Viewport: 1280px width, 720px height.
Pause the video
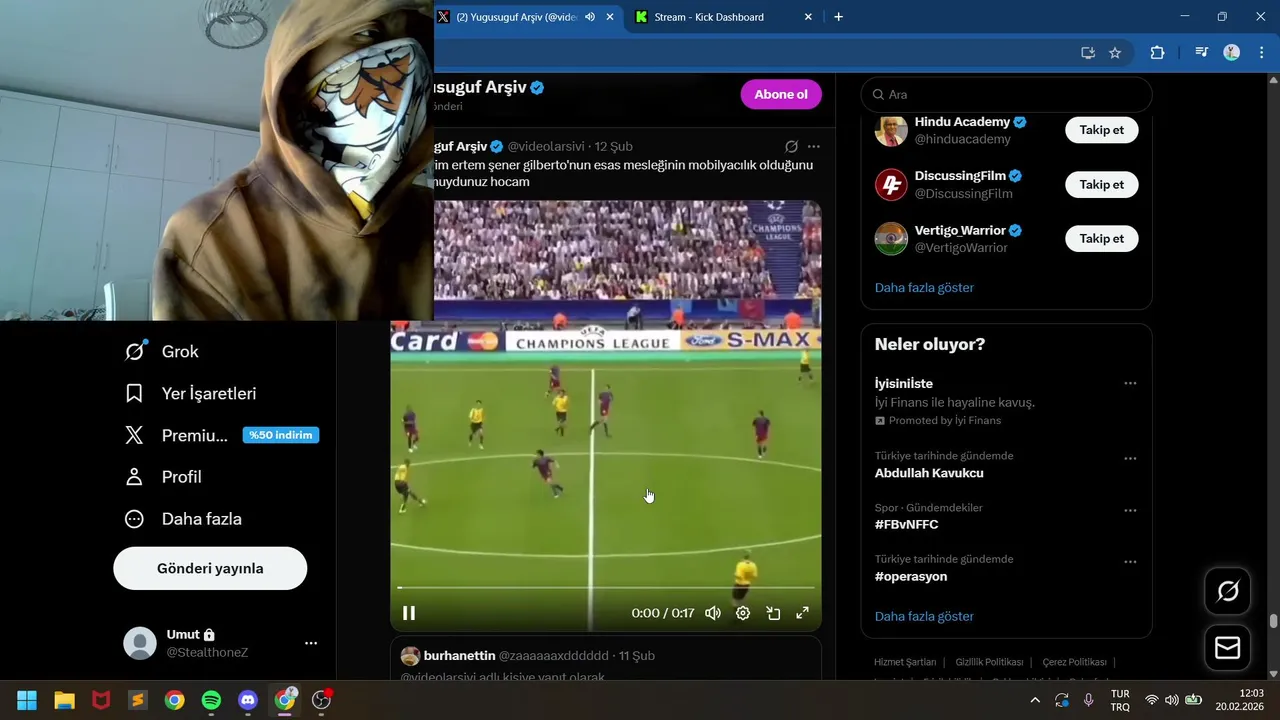click(x=409, y=613)
